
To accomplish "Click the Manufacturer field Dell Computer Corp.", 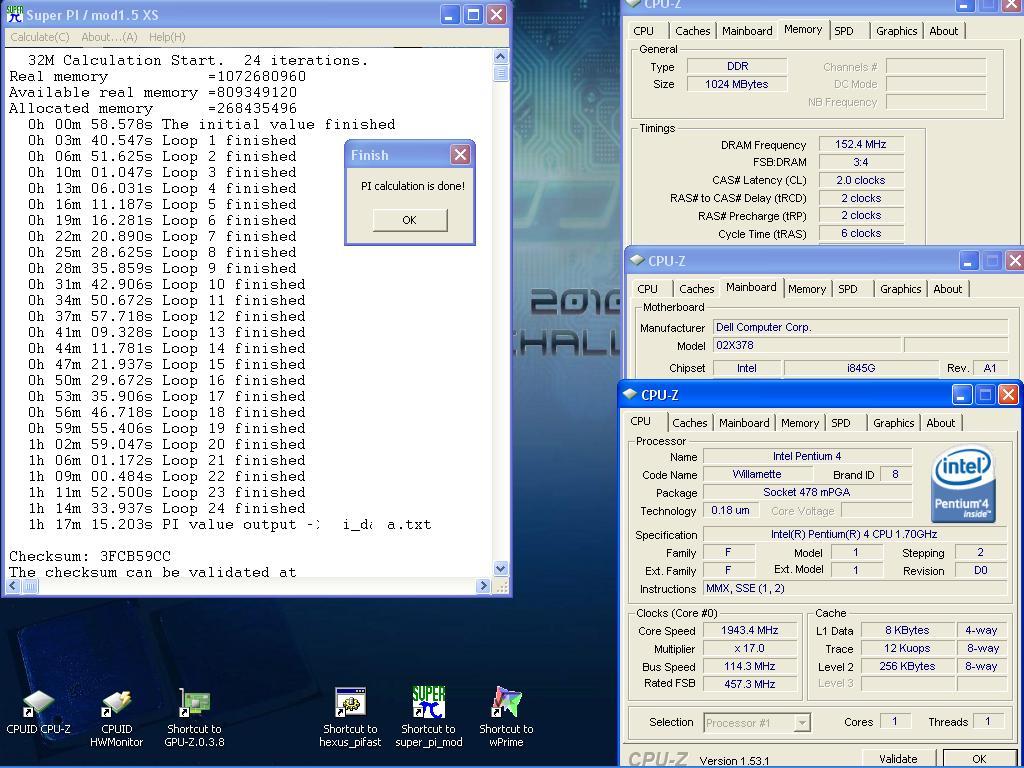I will coord(860,327).
